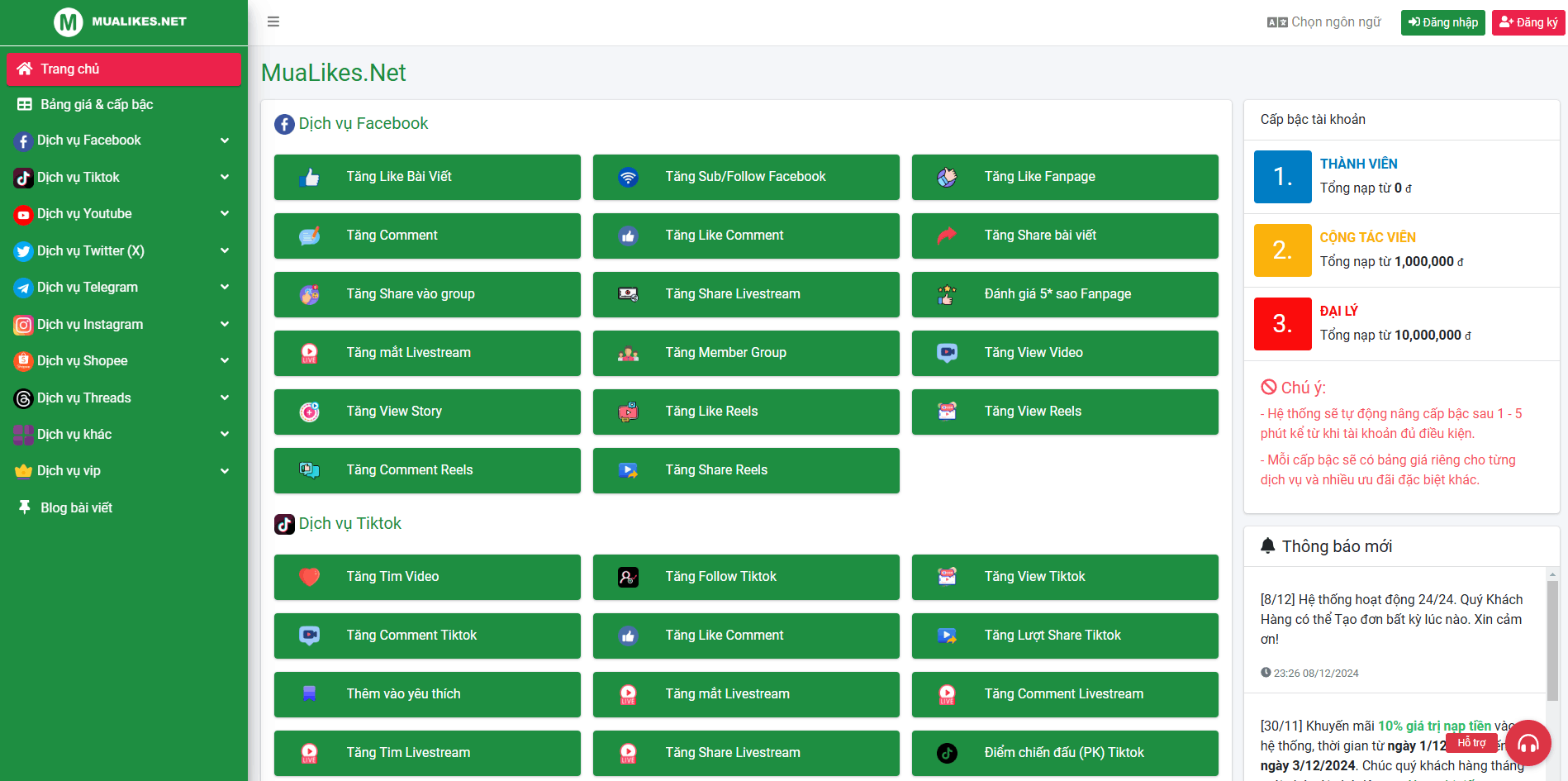Open the Blog bài viết menu item
Screen dimensions: 1568x781
[76, 508]
